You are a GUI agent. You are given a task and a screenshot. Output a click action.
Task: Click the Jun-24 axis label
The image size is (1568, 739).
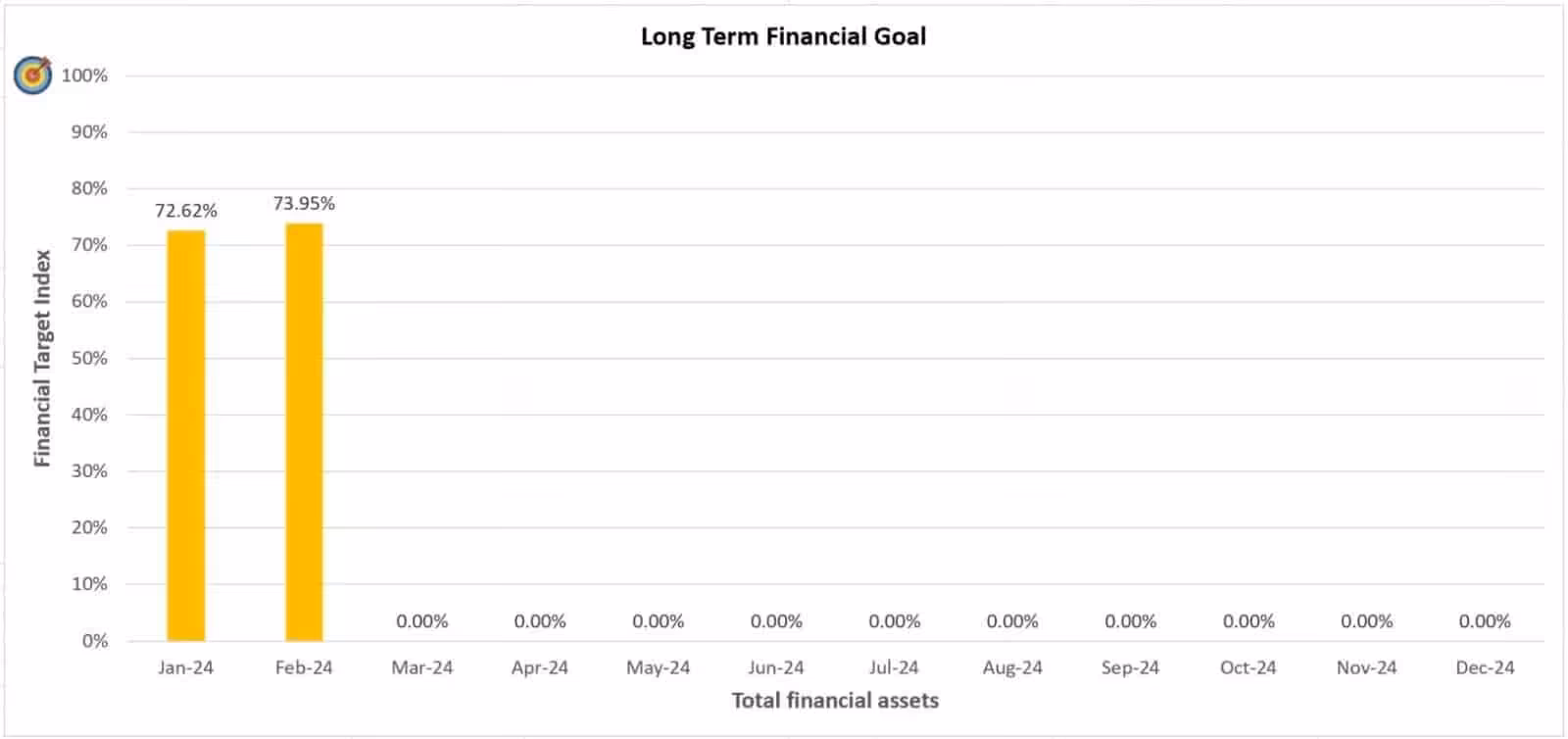[776, 667]
